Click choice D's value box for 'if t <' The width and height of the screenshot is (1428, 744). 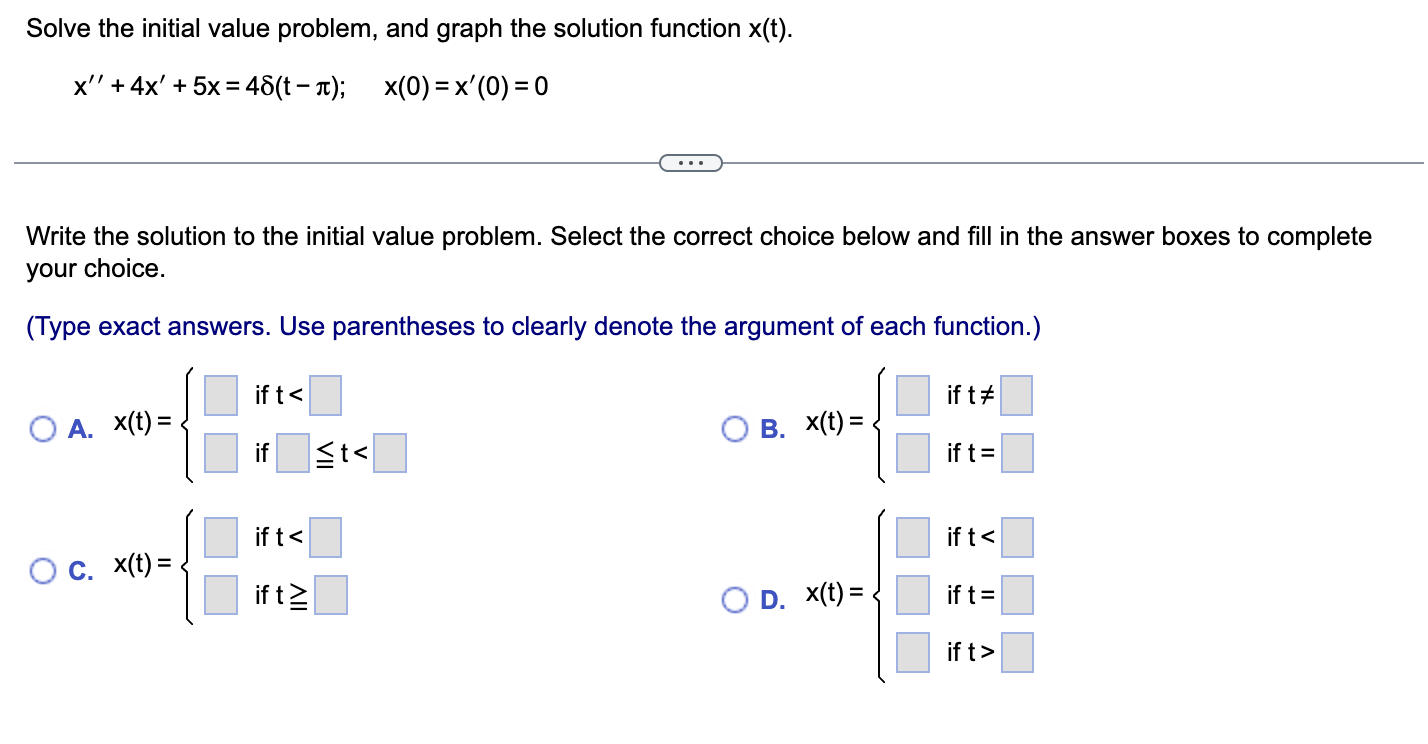coord(912,537)
